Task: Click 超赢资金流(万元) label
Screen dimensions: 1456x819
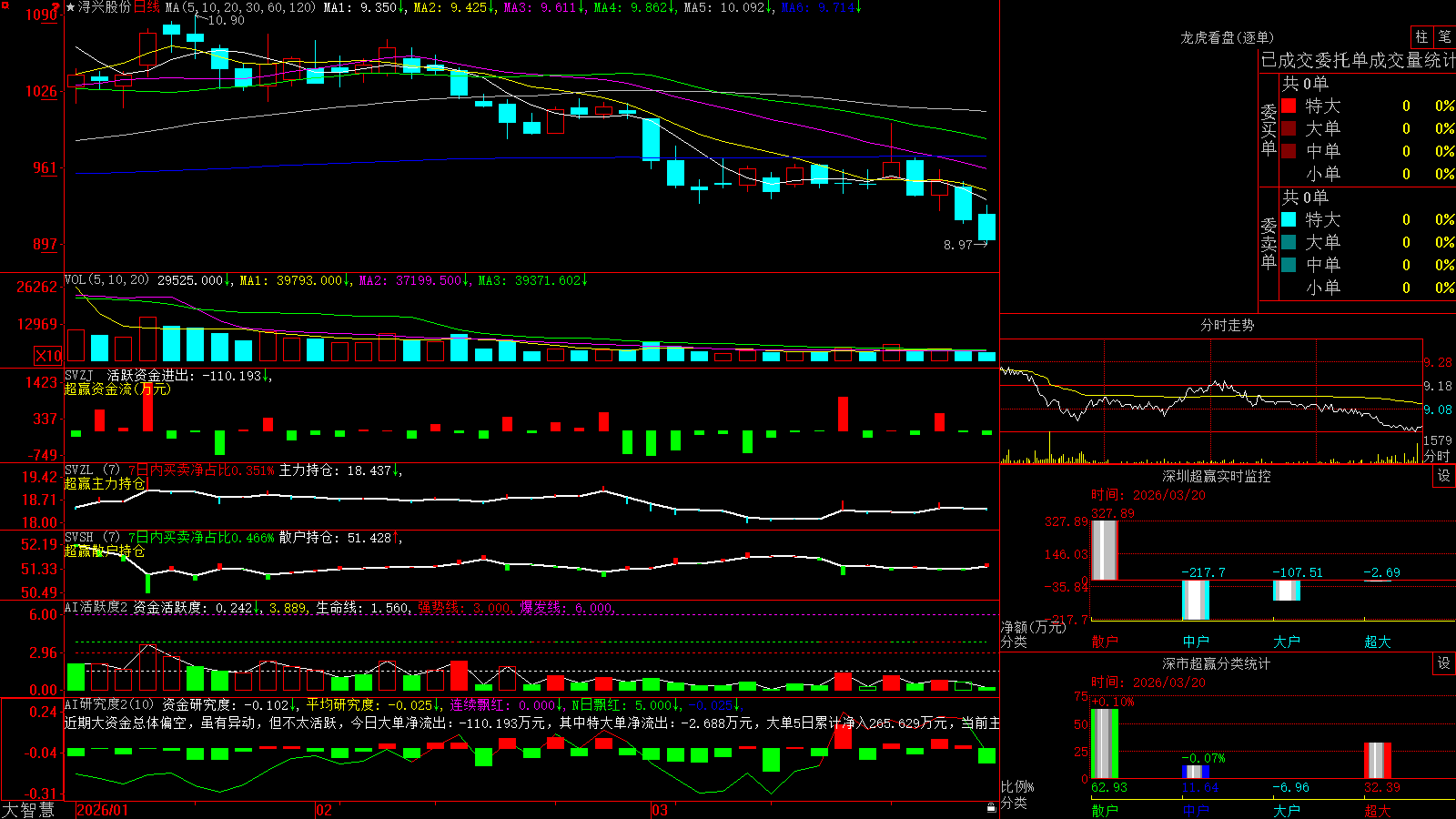Action: click(x=117, y=389)
